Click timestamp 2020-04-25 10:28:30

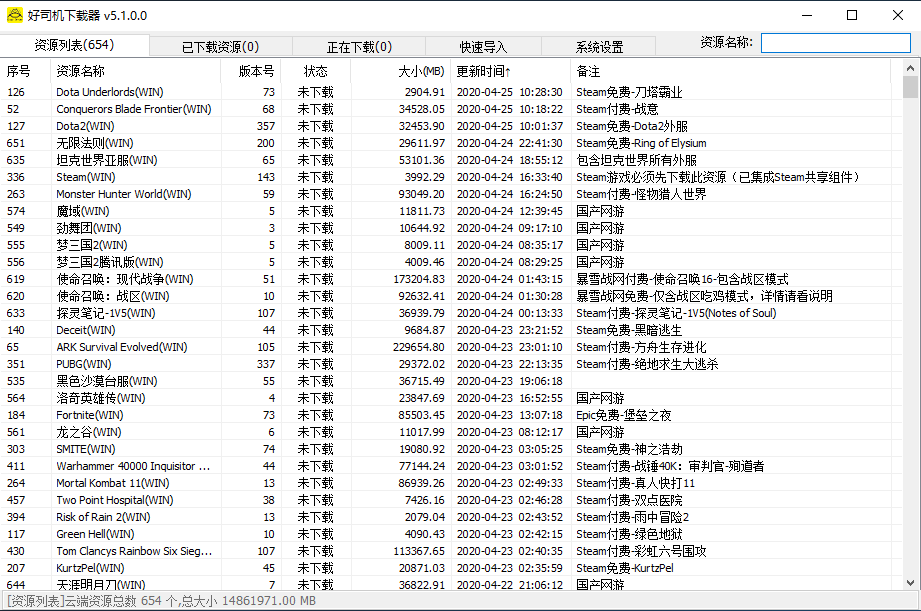[x=510, y=93]
